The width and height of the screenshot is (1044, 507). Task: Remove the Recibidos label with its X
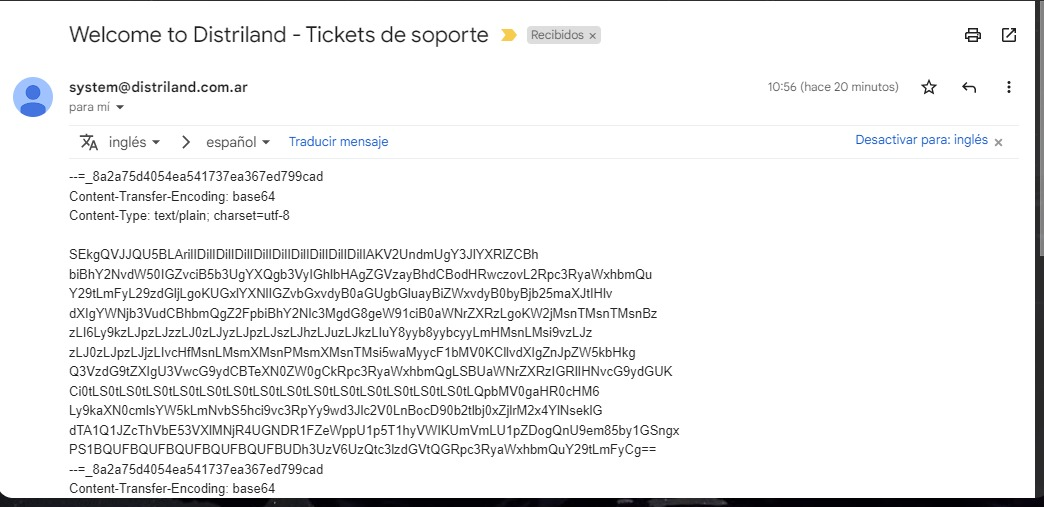[592, 35]
